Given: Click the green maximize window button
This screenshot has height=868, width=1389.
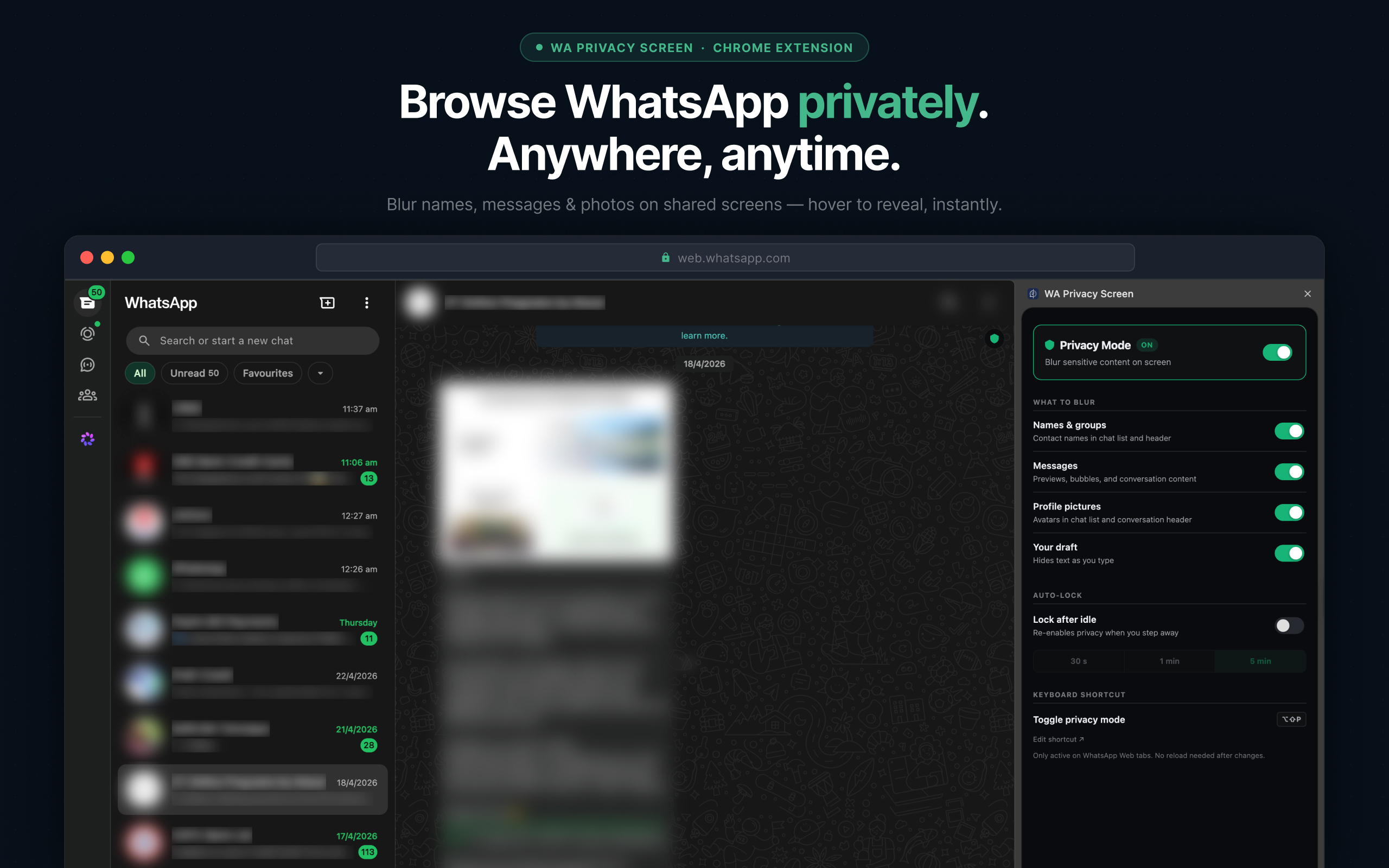Looking at the screenshot, I should (128, 257).
